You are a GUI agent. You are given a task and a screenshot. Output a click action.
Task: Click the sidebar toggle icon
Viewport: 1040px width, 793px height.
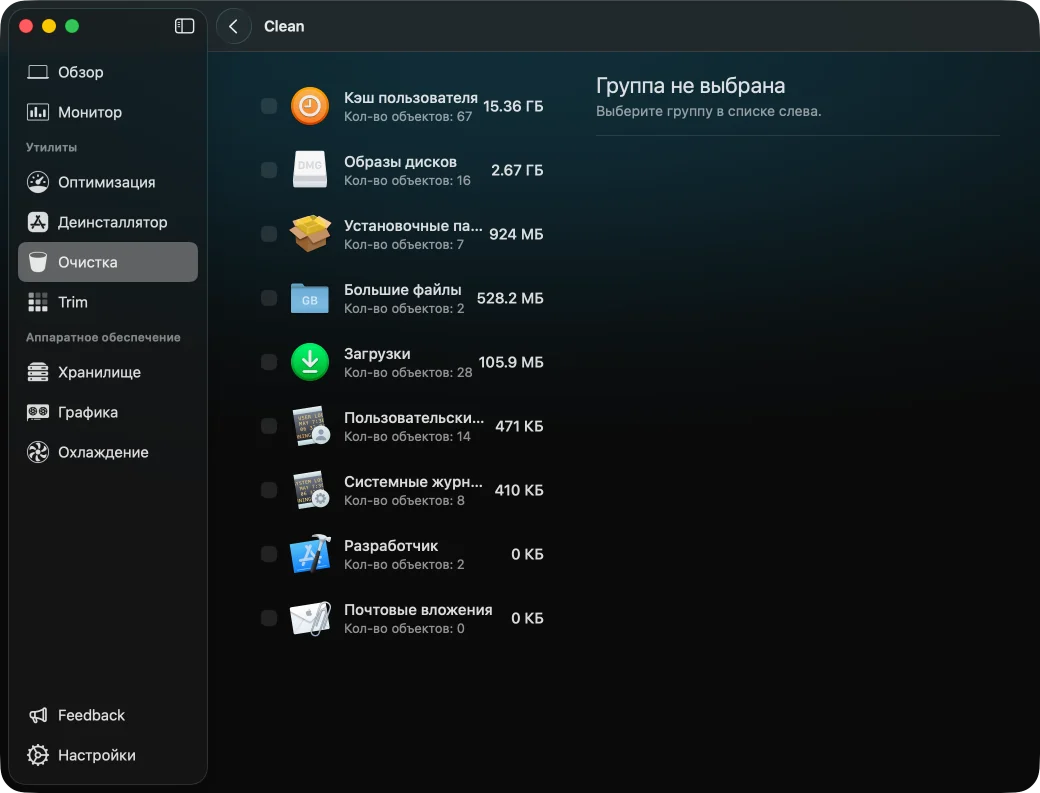click(x=184, y=26)
